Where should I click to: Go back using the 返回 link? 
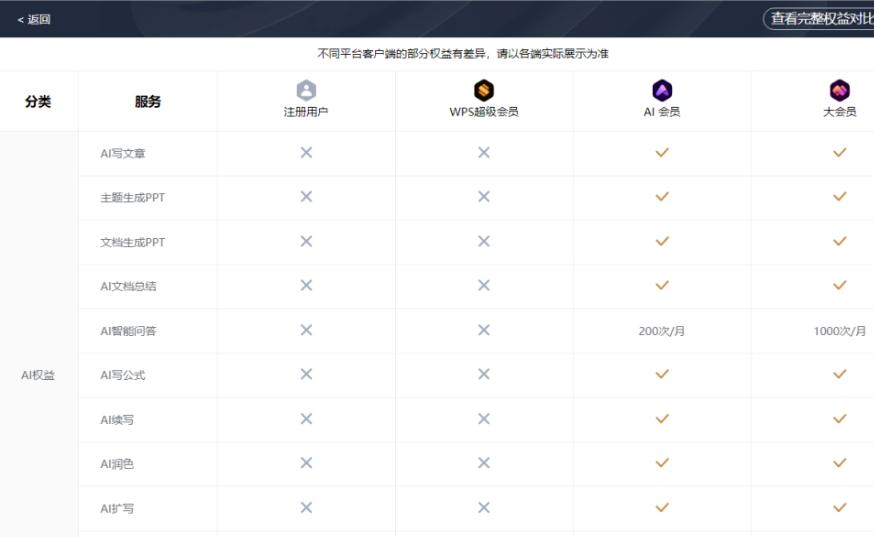point(34,19)
